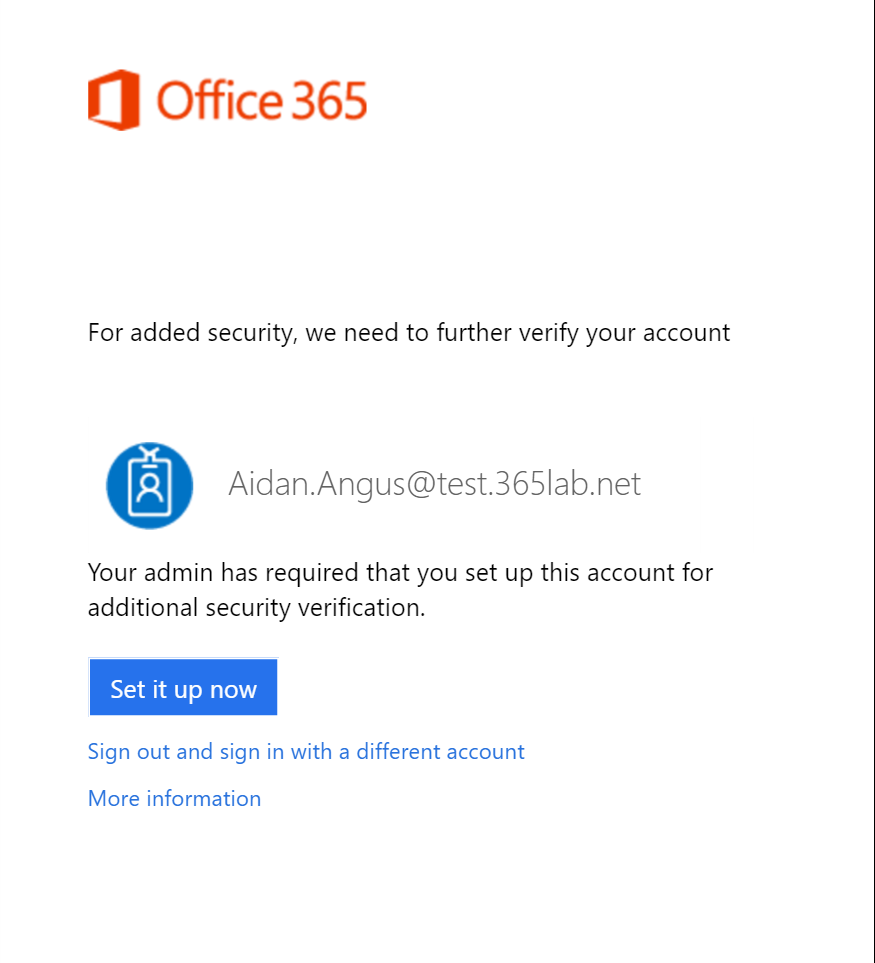Sign out and sign in with different account

coord(306,751)
